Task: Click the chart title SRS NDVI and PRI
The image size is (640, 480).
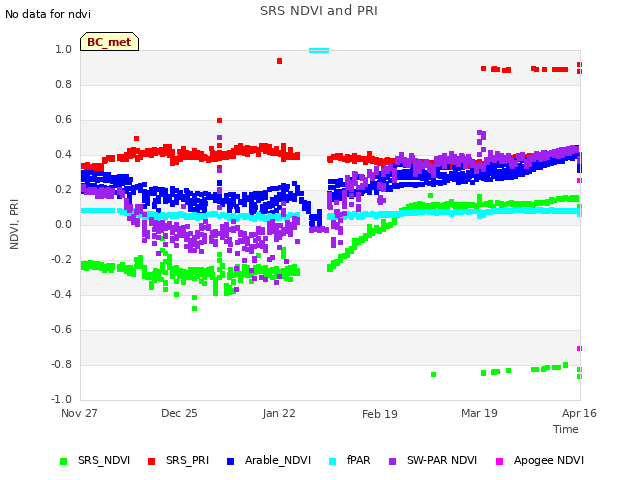Action: (x=319, y=11)
